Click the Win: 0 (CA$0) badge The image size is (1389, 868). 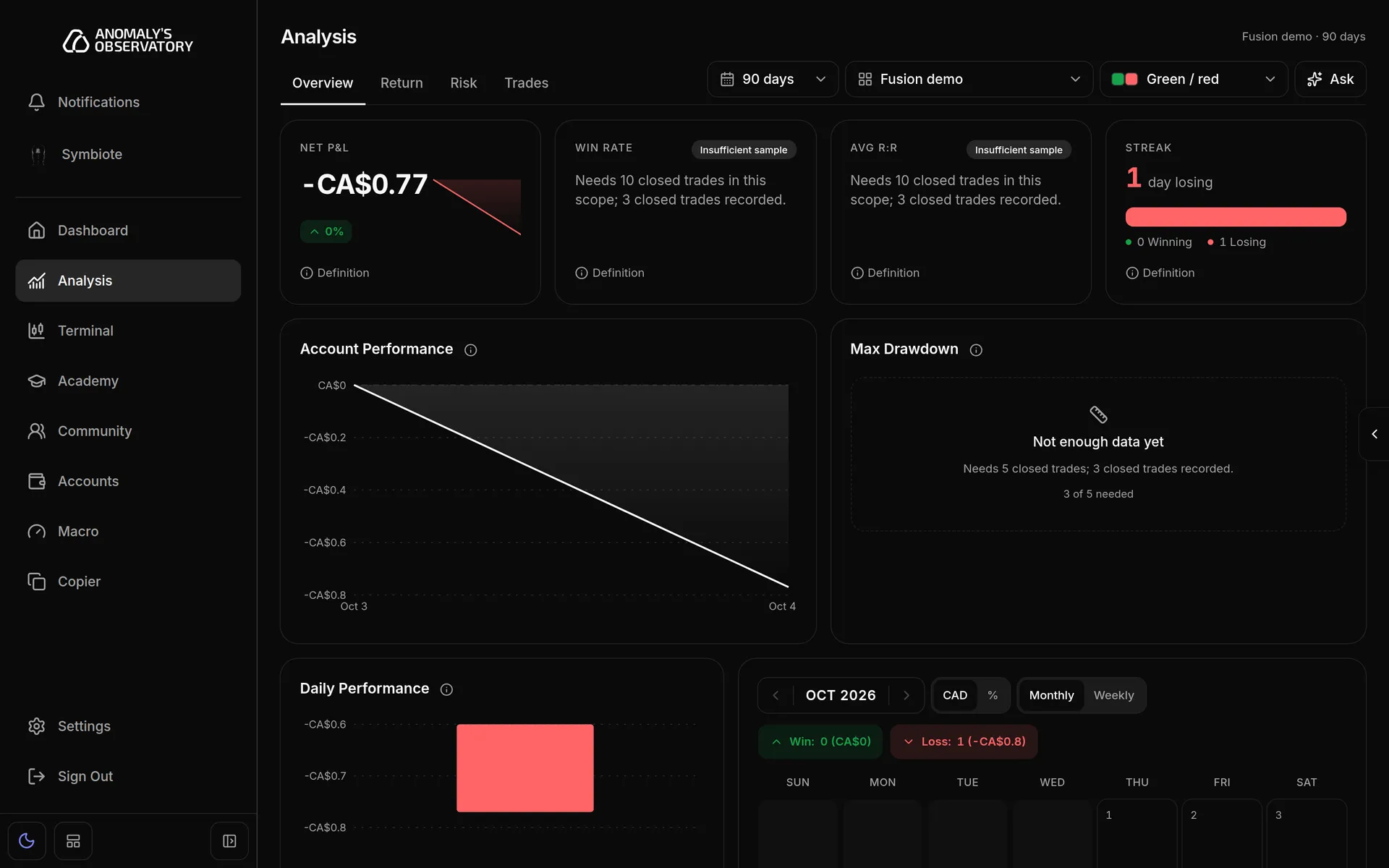[820, 741]
